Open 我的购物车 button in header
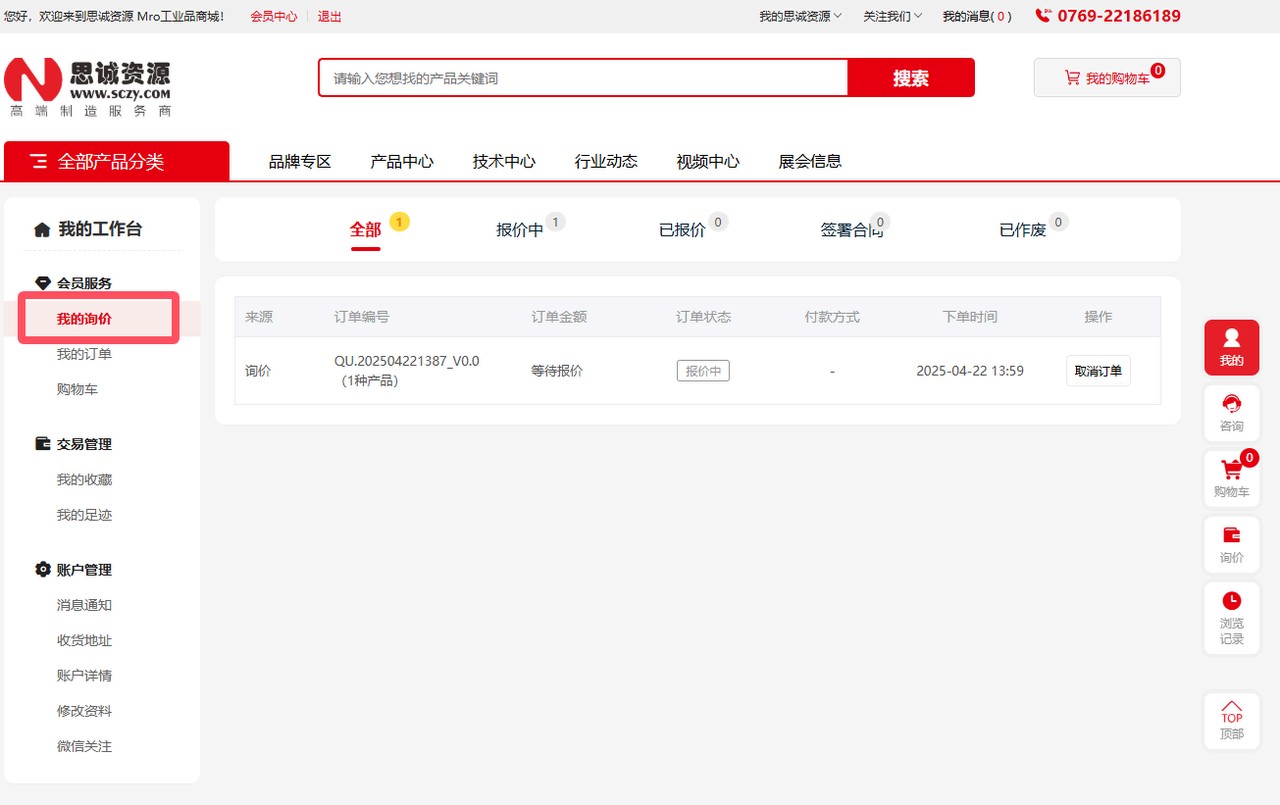 1107,78
